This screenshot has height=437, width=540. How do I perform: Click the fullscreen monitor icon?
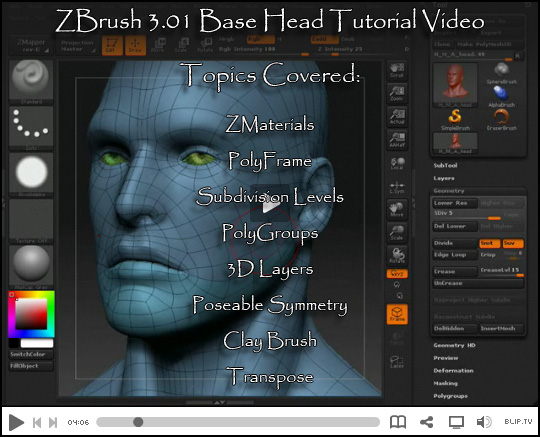456,422
